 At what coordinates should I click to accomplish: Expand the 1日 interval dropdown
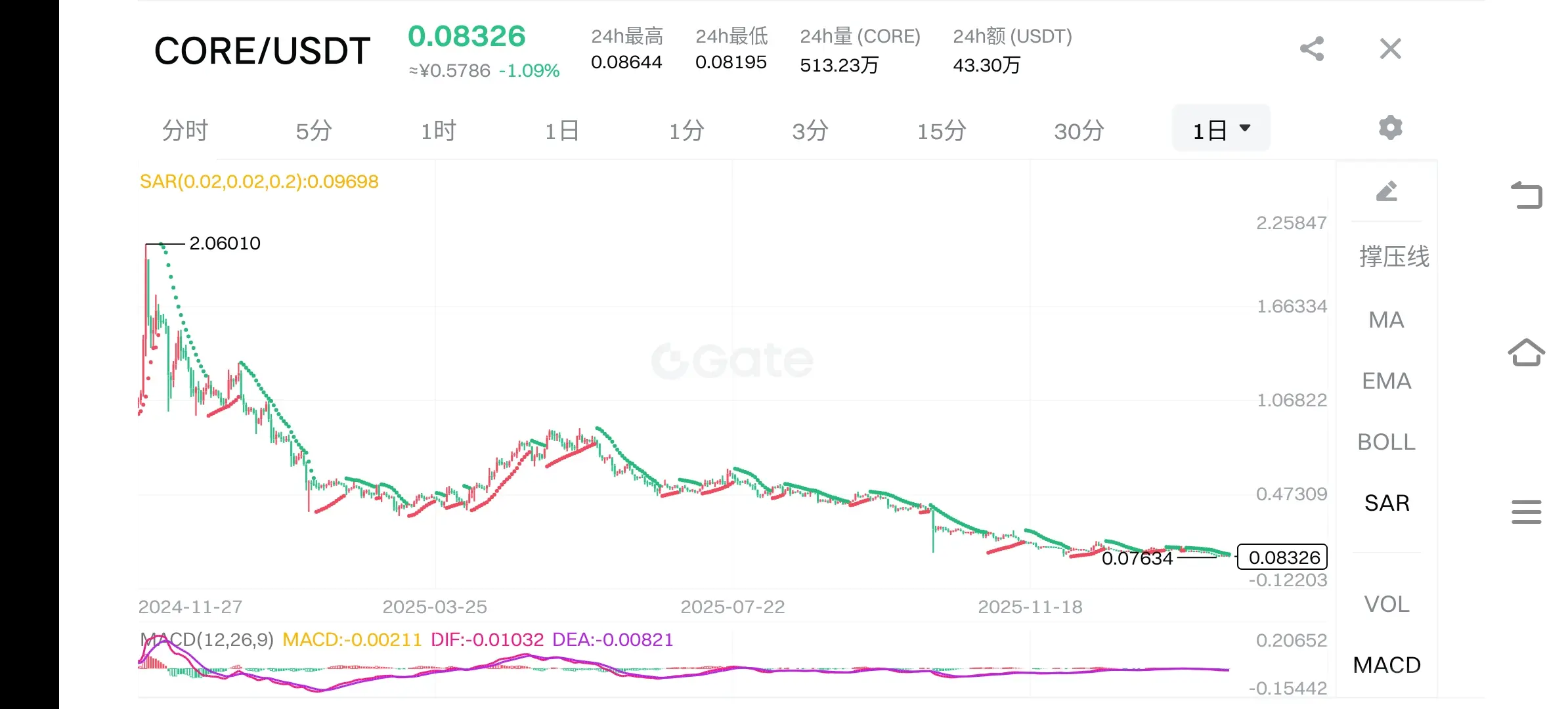click(1221, 129)
